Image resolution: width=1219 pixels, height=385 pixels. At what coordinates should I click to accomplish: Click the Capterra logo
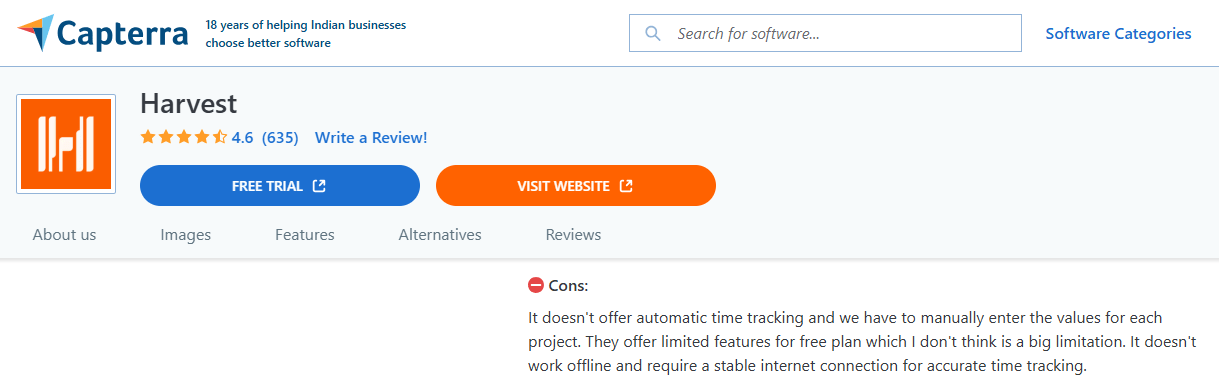point(103,34)
